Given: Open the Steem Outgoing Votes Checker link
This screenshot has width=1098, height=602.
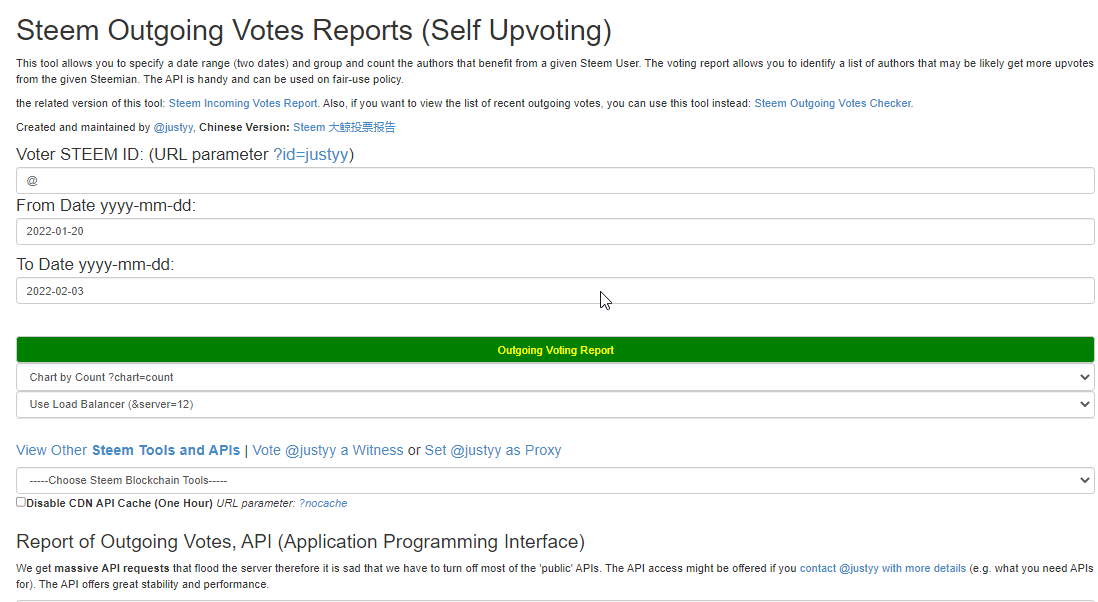Looking at the screenshot, I should tap(833, 103).
